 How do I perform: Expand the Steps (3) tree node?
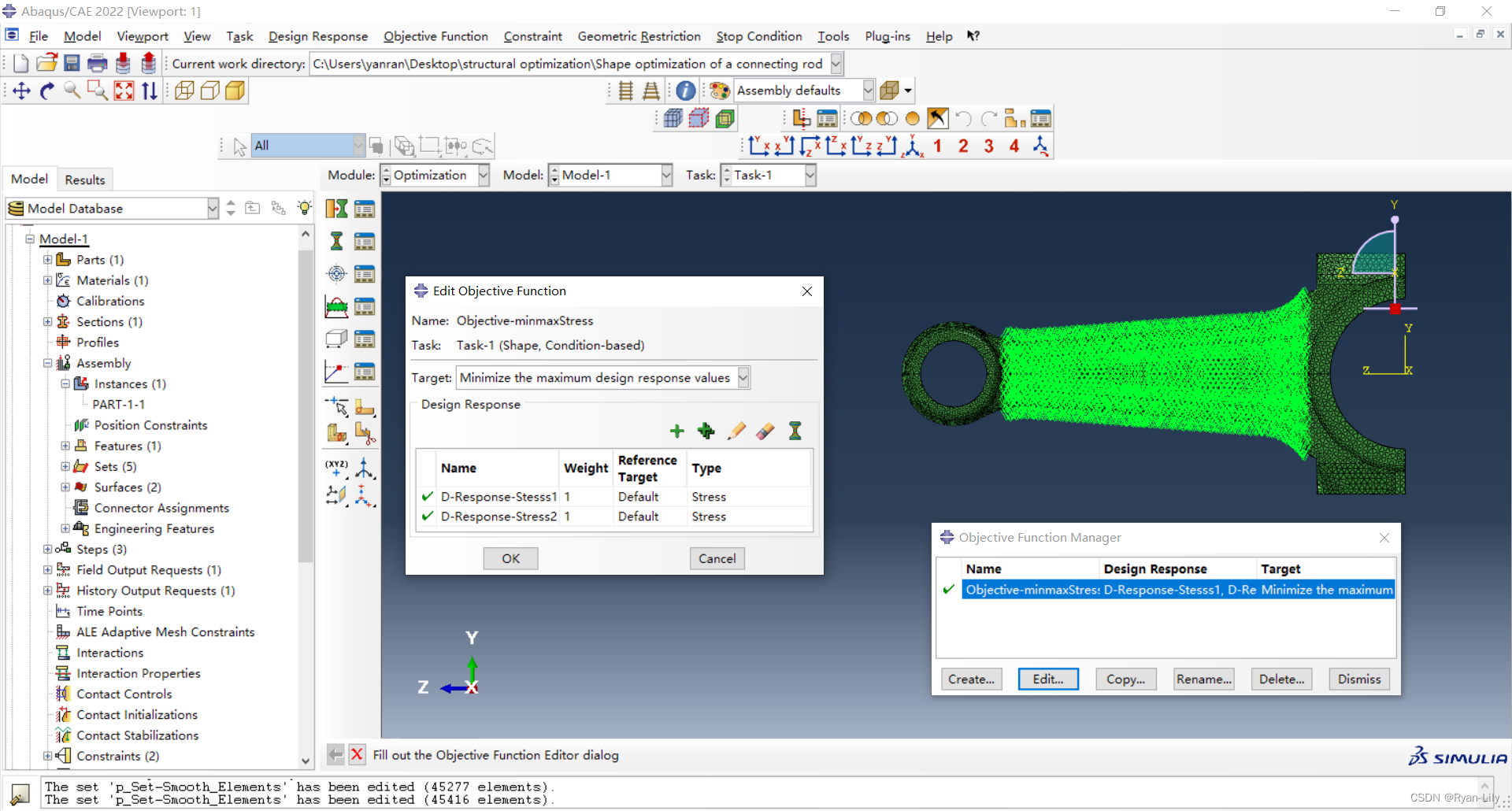(x=47, y=549)
